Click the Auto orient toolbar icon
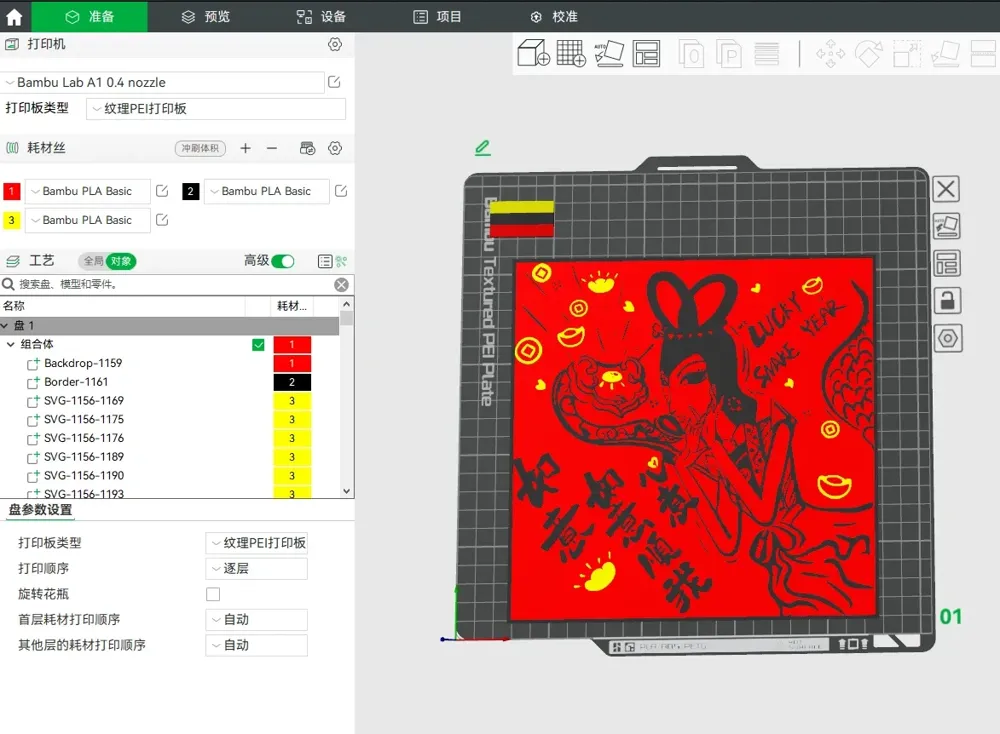1000x734 pixels. pyautogui.click(x=609, y=54)
